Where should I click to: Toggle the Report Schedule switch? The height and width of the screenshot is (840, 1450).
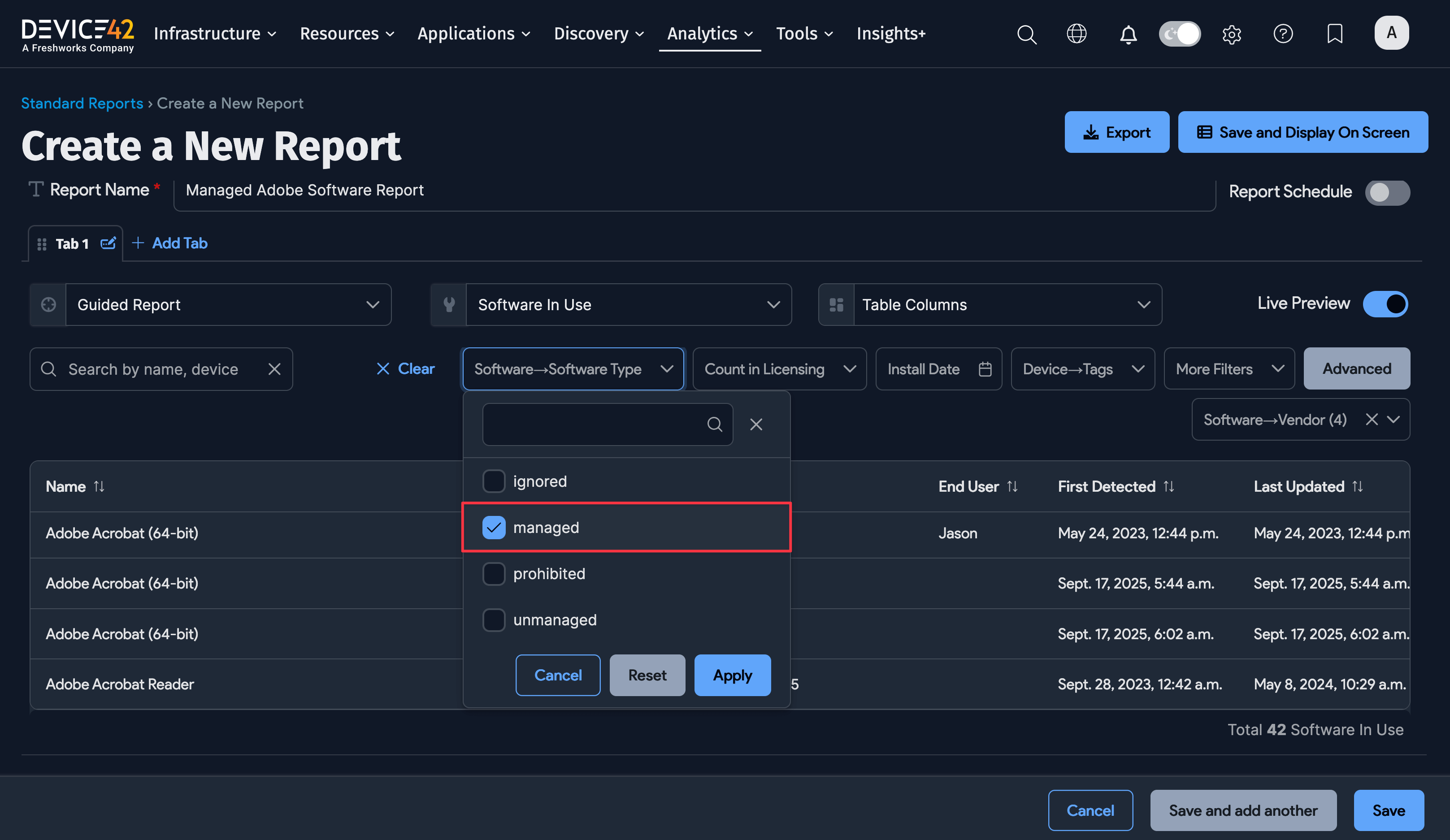point(1387,192)
